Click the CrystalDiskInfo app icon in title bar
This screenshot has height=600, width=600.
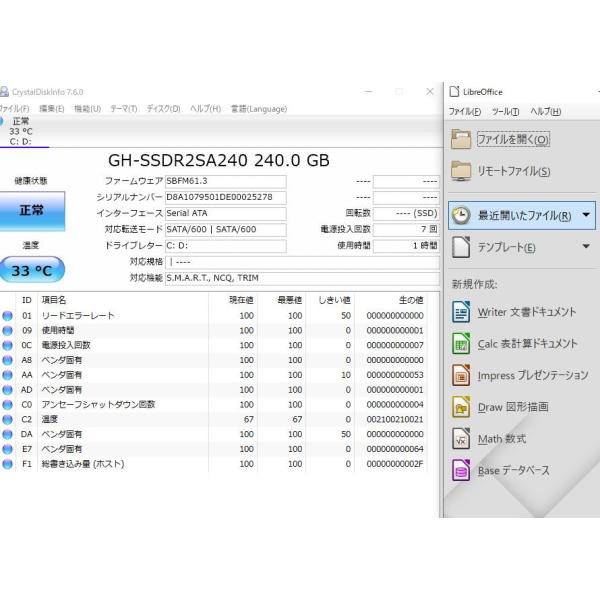(4, 92)
